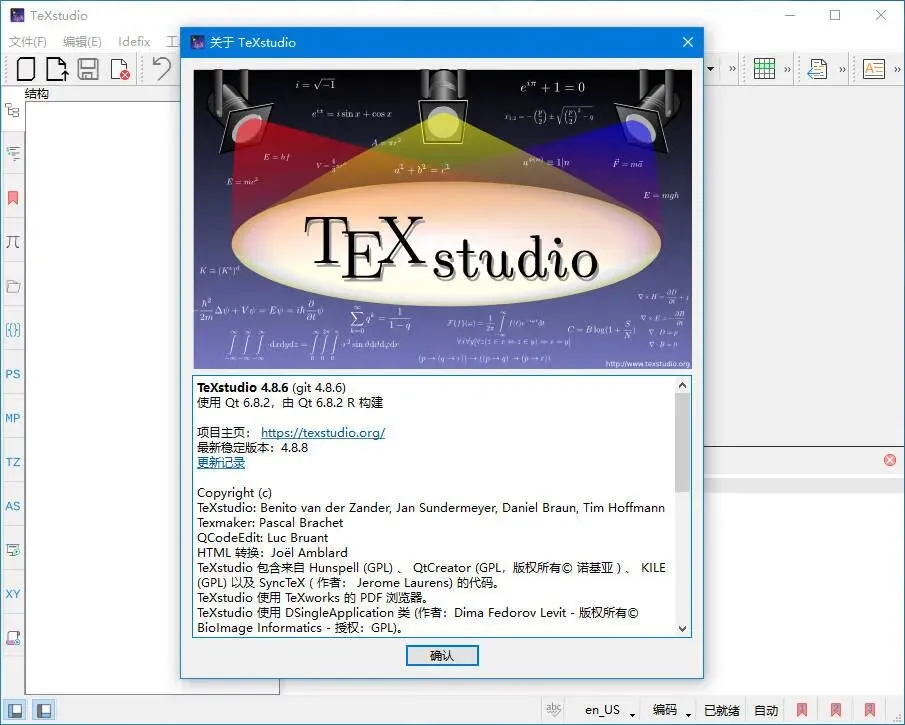This screenshot has width=905, height=725.
Task: Click the document wrap arrow toolbar icon
Action: pyautogui.click(x=817, y=69)
